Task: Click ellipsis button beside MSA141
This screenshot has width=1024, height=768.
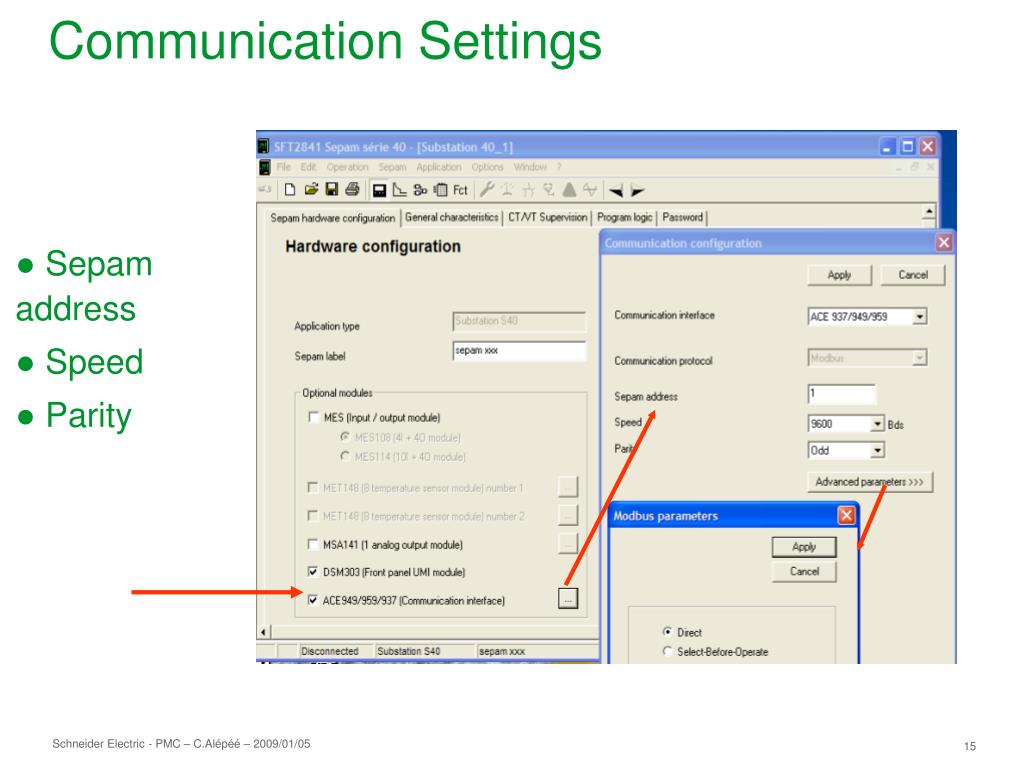Action: click(x=568, y=543)
